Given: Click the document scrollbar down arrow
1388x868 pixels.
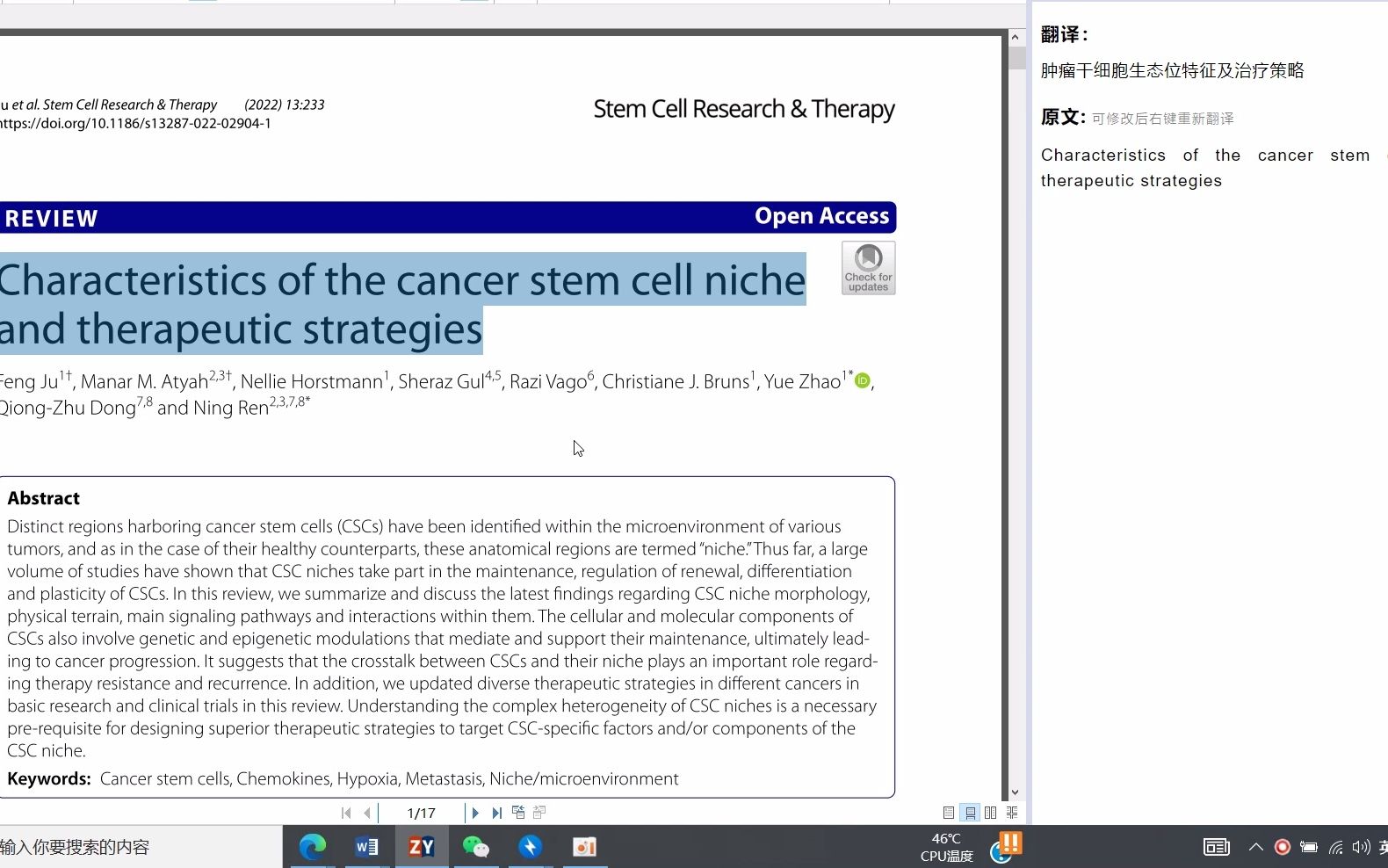Looking at the screenshot, I should (1015, 792).
